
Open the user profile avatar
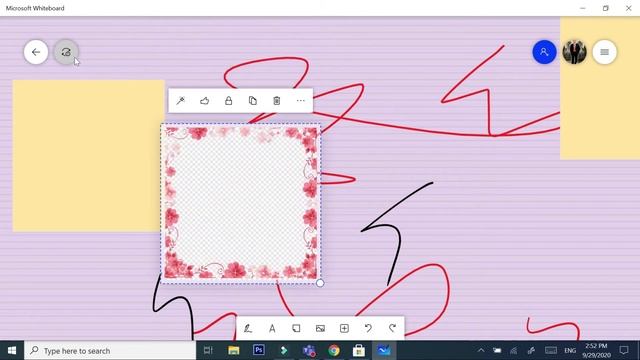[x=574, y=52]
